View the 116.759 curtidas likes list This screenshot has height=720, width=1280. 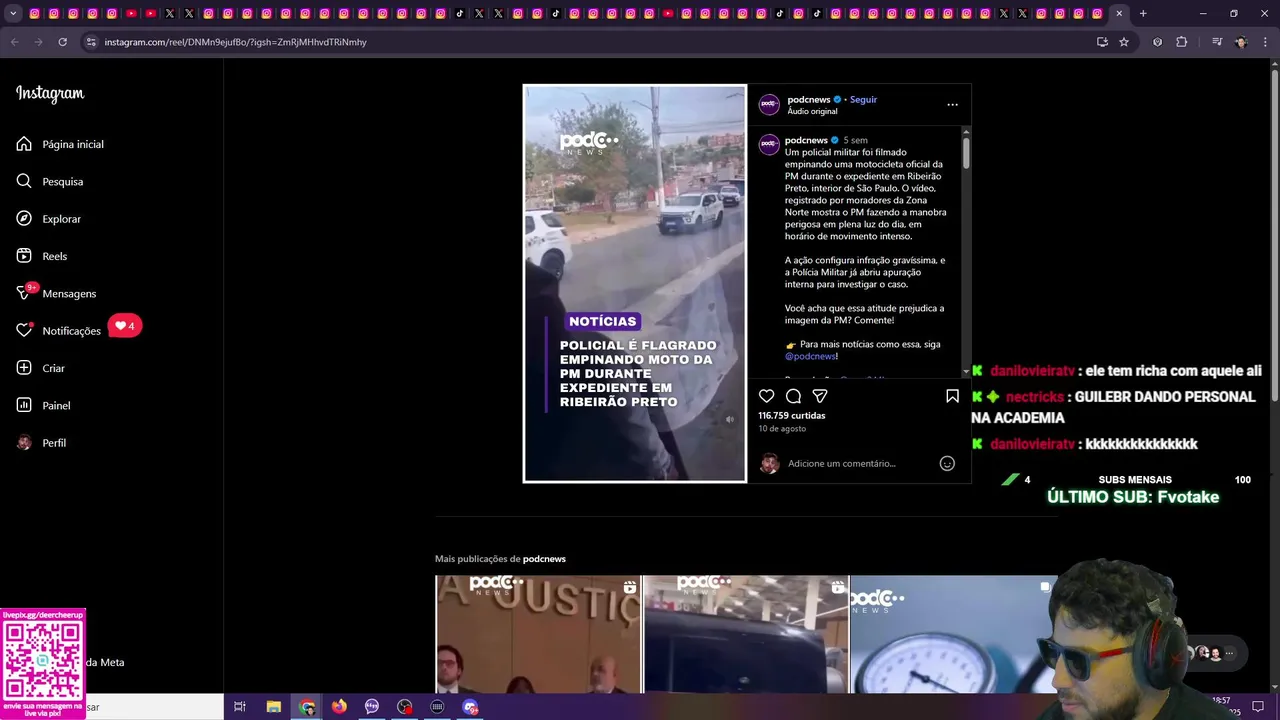pyautogui.click(x=792, y=415)
